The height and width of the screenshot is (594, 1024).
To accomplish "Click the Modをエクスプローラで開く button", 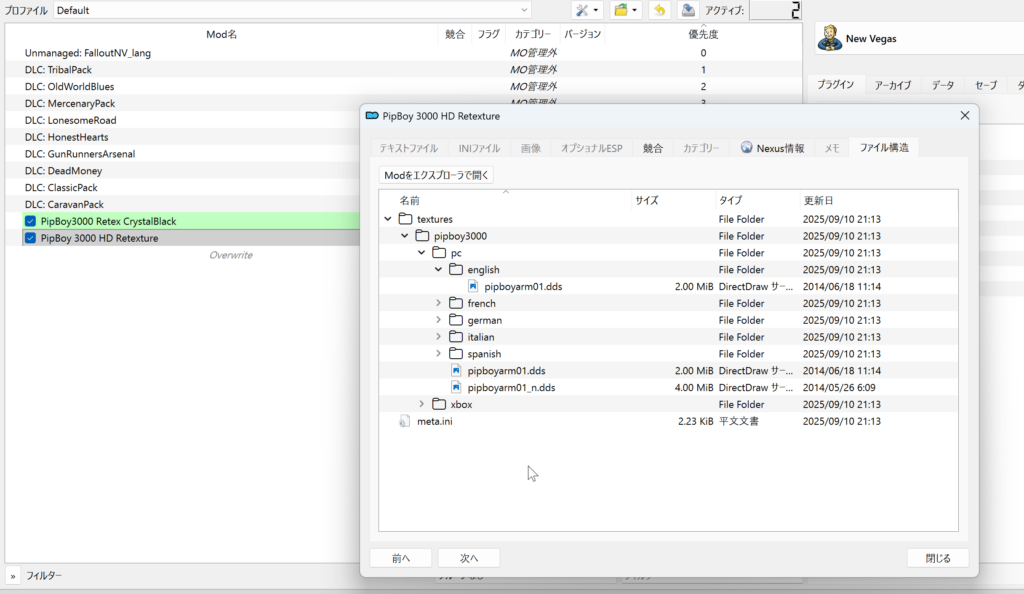I will pos(437,175).
